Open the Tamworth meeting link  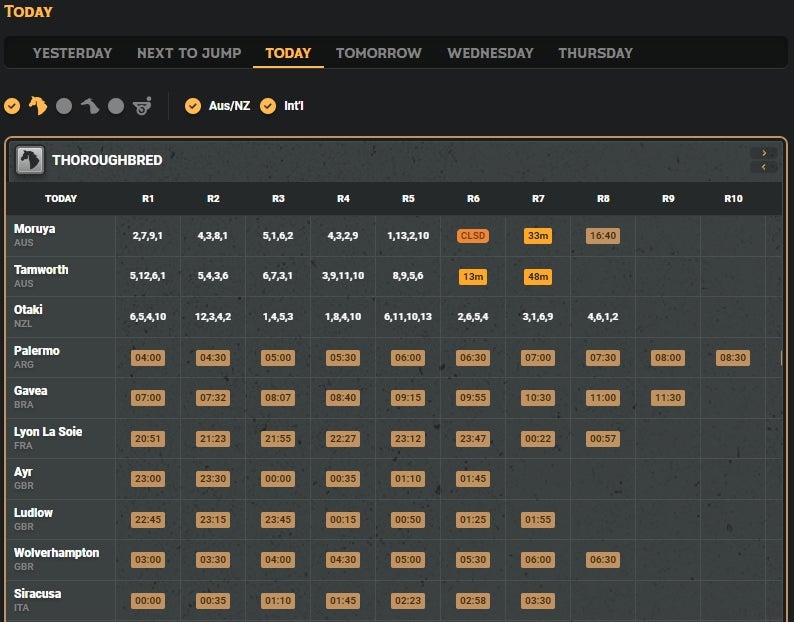click(x=41, y=269)
